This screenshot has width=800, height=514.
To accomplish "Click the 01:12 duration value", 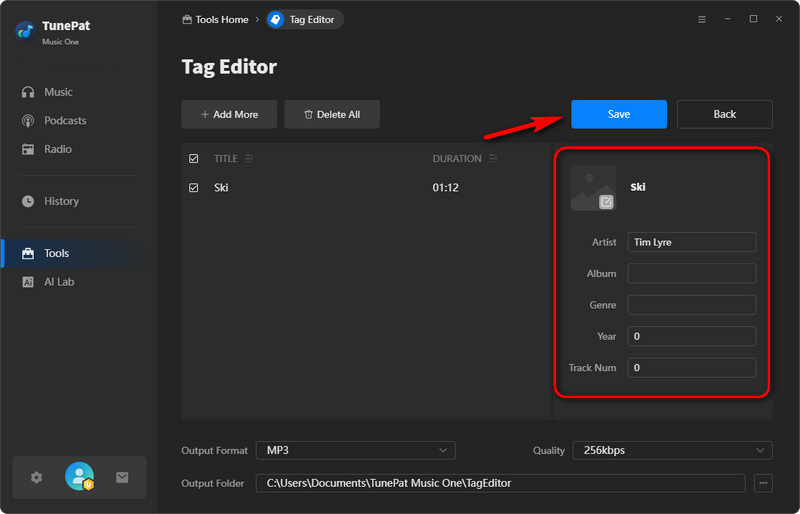I will tap(445, 188).
